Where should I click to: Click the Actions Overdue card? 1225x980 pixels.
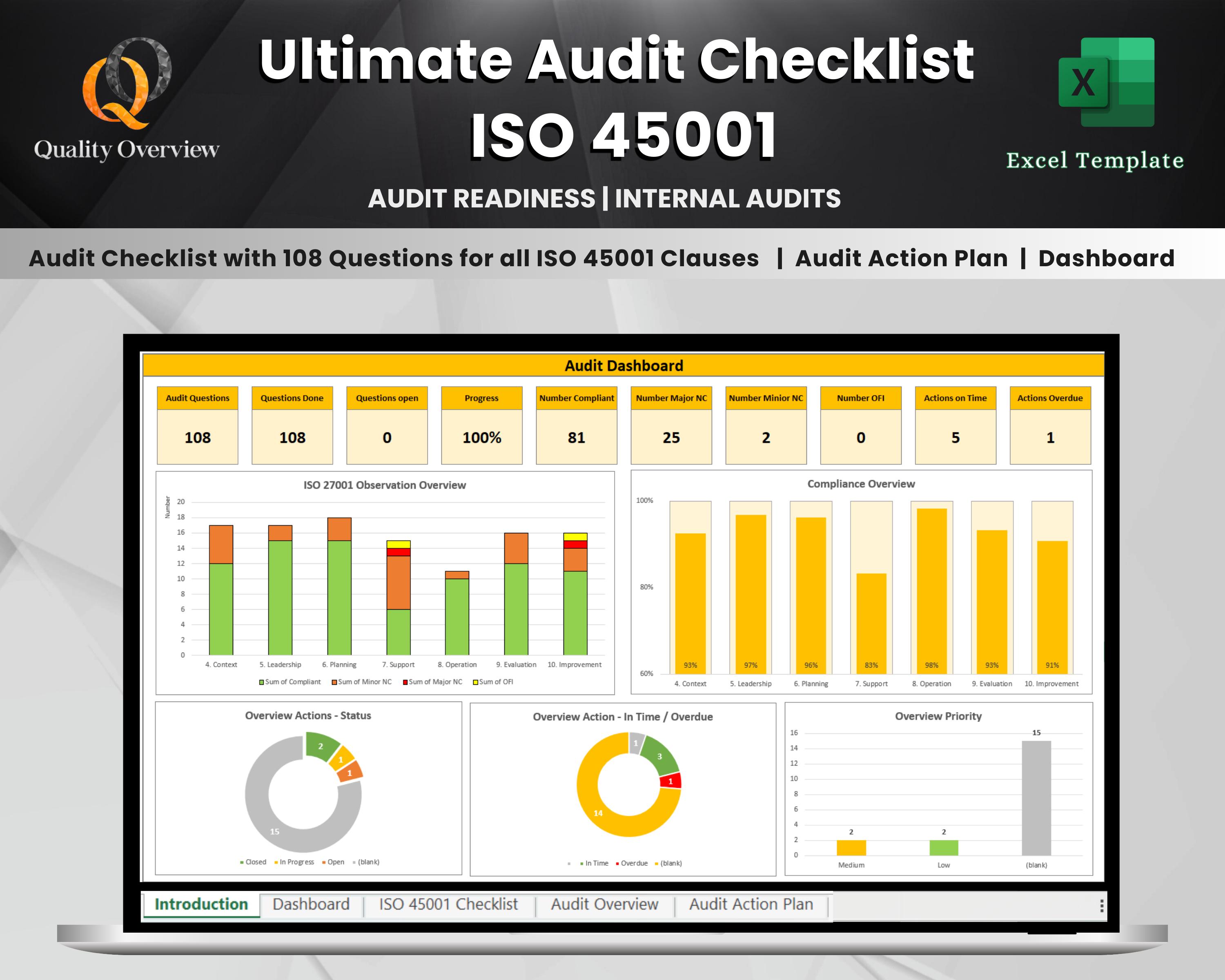[1050, 423]
